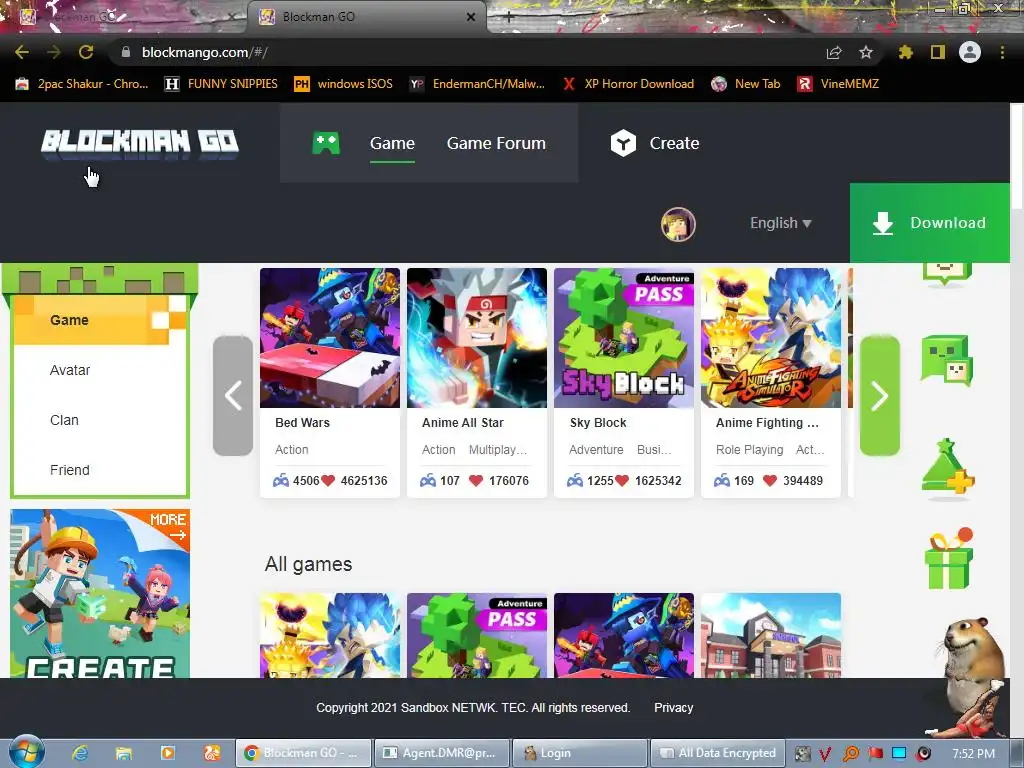Click the green tree plus icon
The width and height of the screenshot is (1024, 768).
click(947, 466)
